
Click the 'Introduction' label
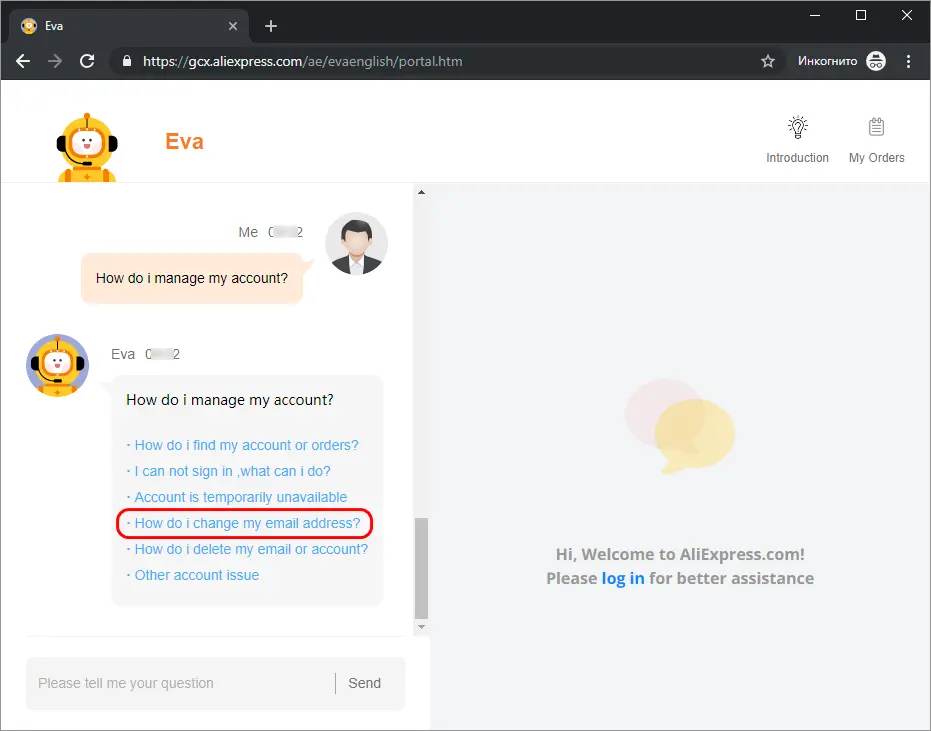click(x=797, y=158)
